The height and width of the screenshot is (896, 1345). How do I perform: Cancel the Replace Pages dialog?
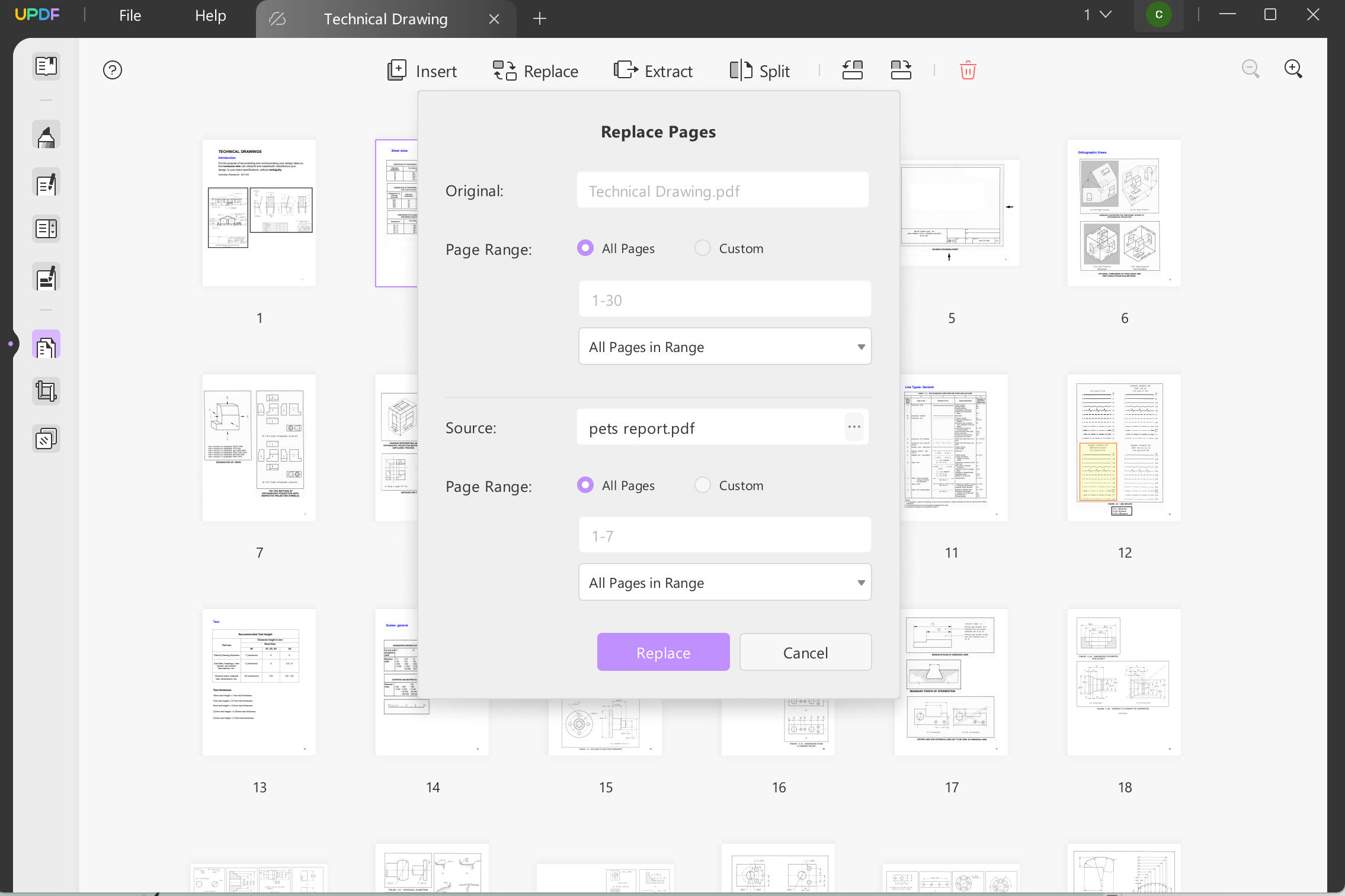click(x=805, y=652)
